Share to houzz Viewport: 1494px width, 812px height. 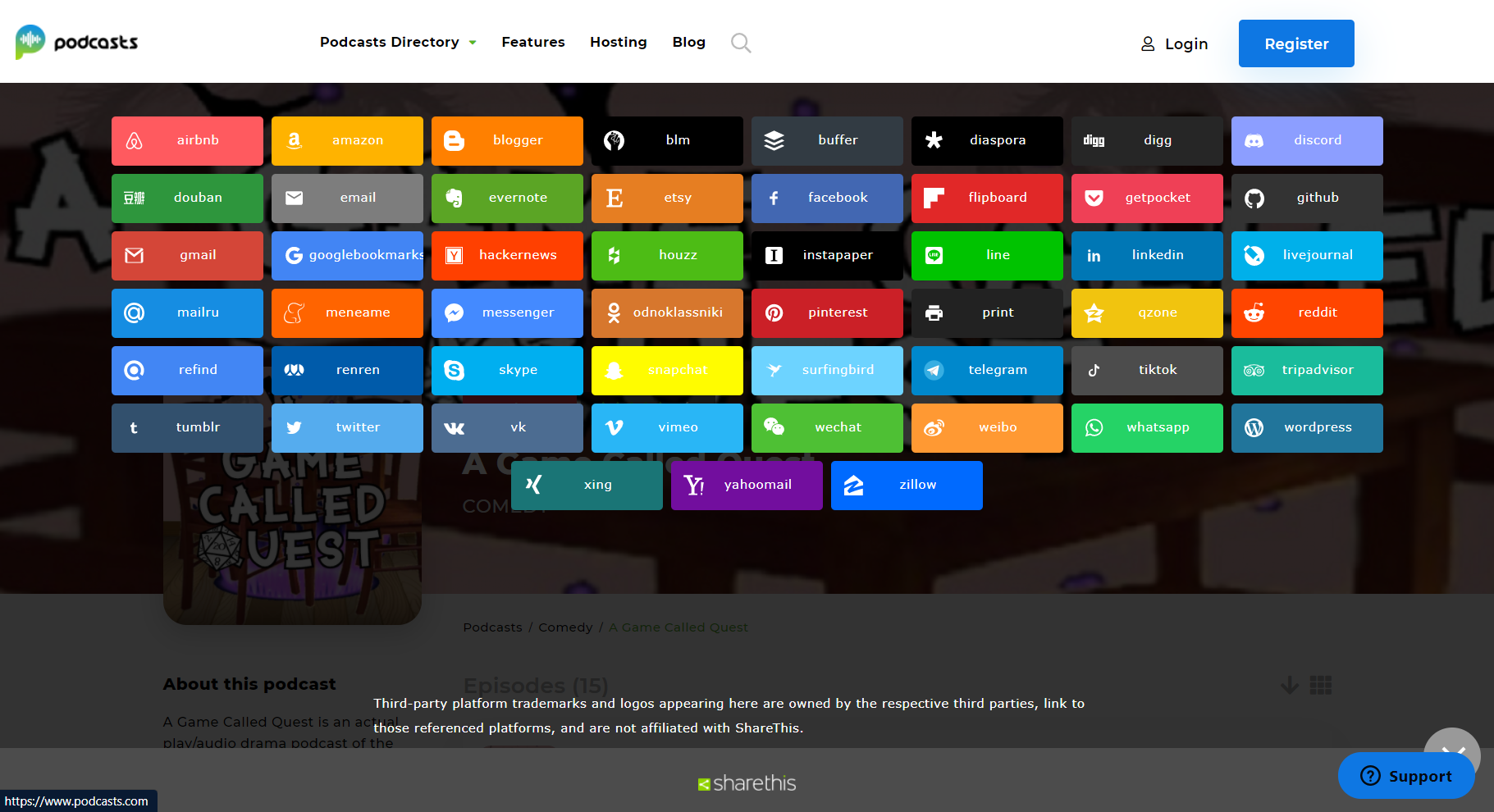click(x=667, y=256)
